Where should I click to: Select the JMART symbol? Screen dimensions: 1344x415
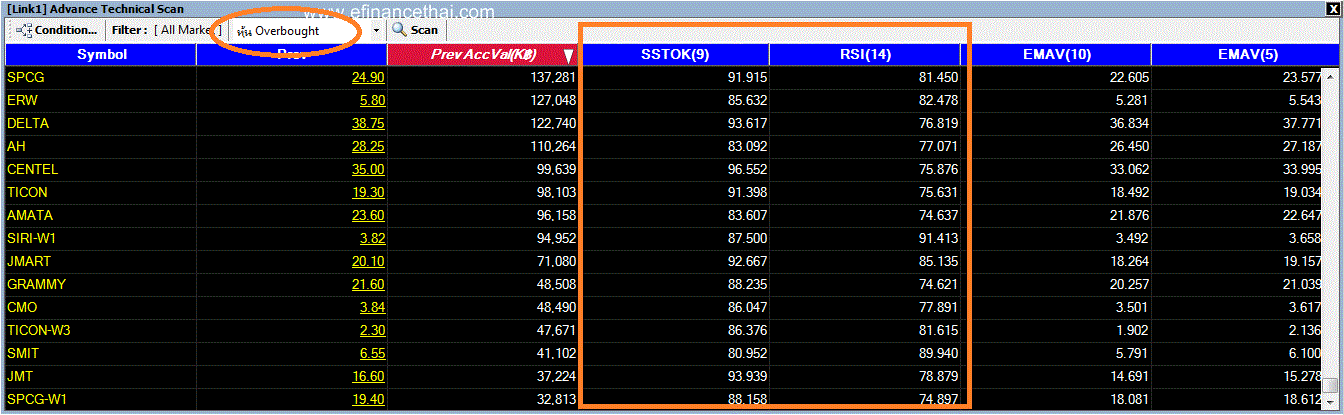pos(30,261)
